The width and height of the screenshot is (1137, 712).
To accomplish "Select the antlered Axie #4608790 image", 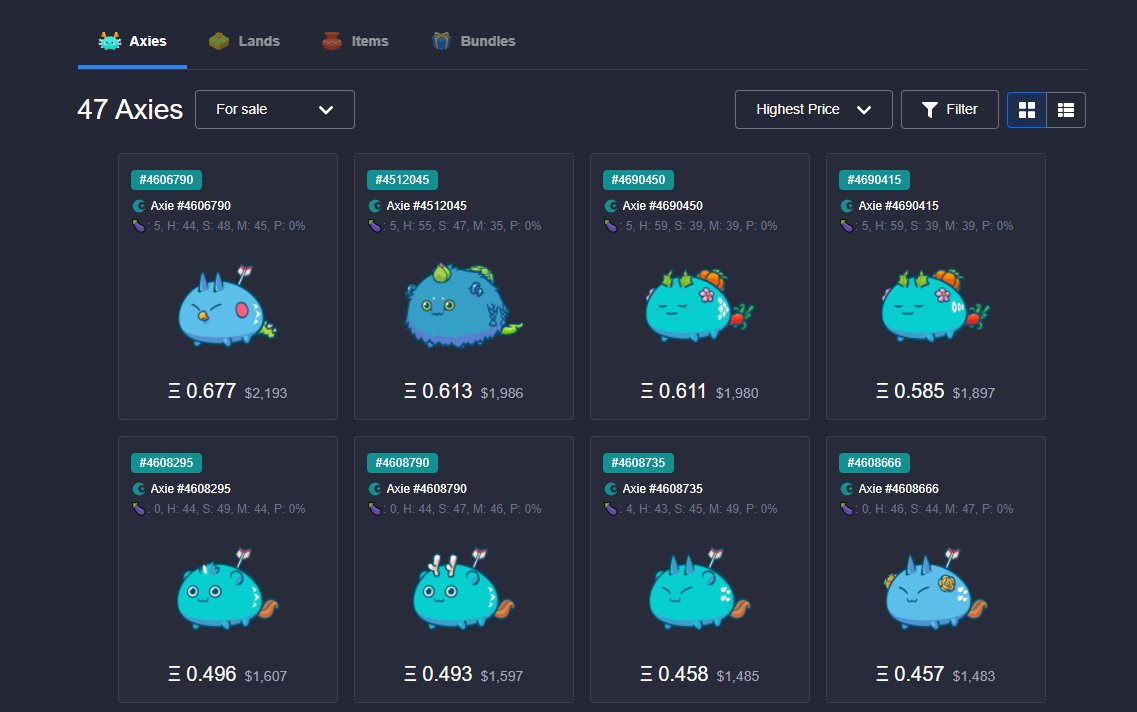I will click(x=463, y=589).
